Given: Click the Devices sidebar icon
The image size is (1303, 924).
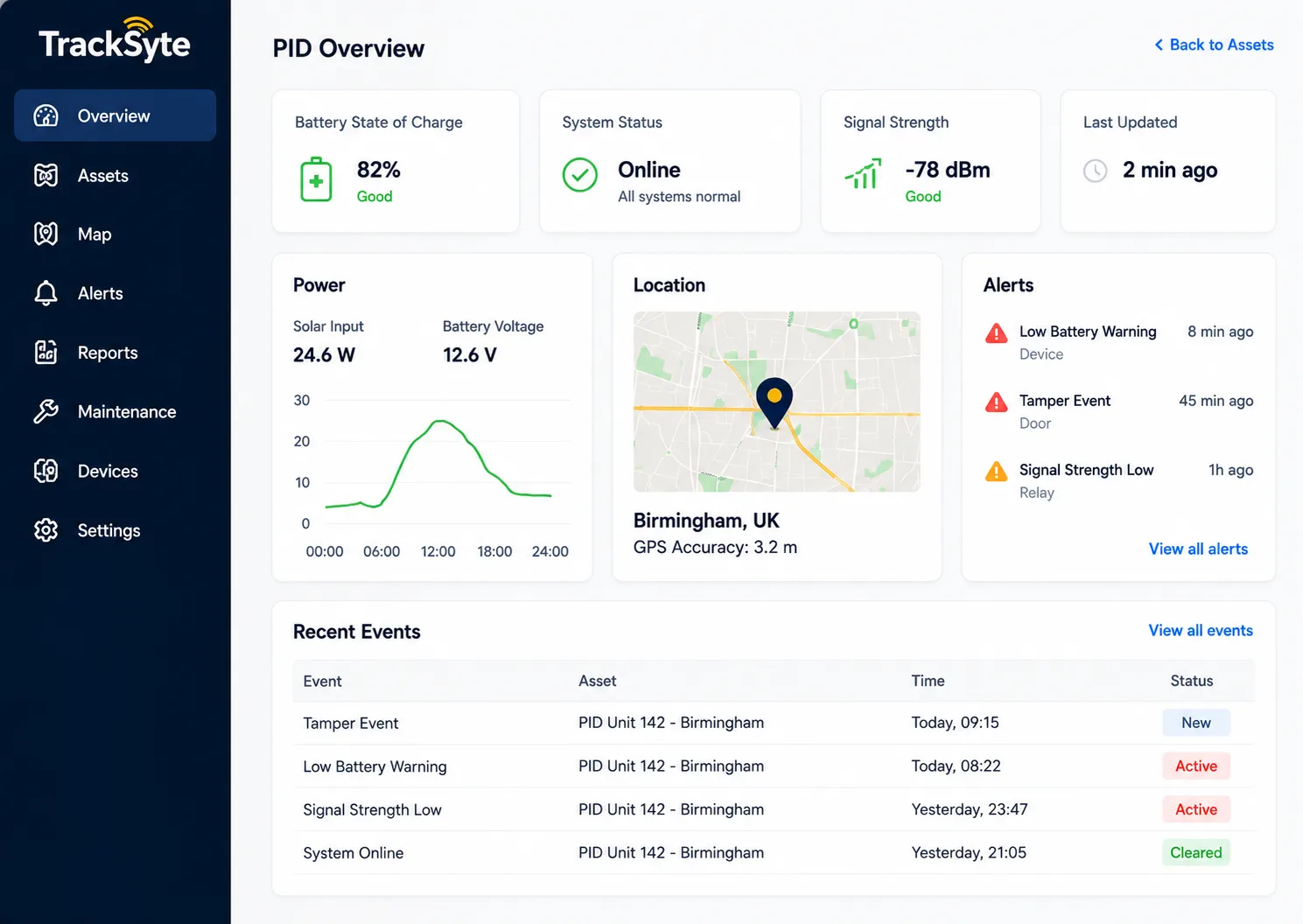Looking at the screenshot, I should (46, 471).
